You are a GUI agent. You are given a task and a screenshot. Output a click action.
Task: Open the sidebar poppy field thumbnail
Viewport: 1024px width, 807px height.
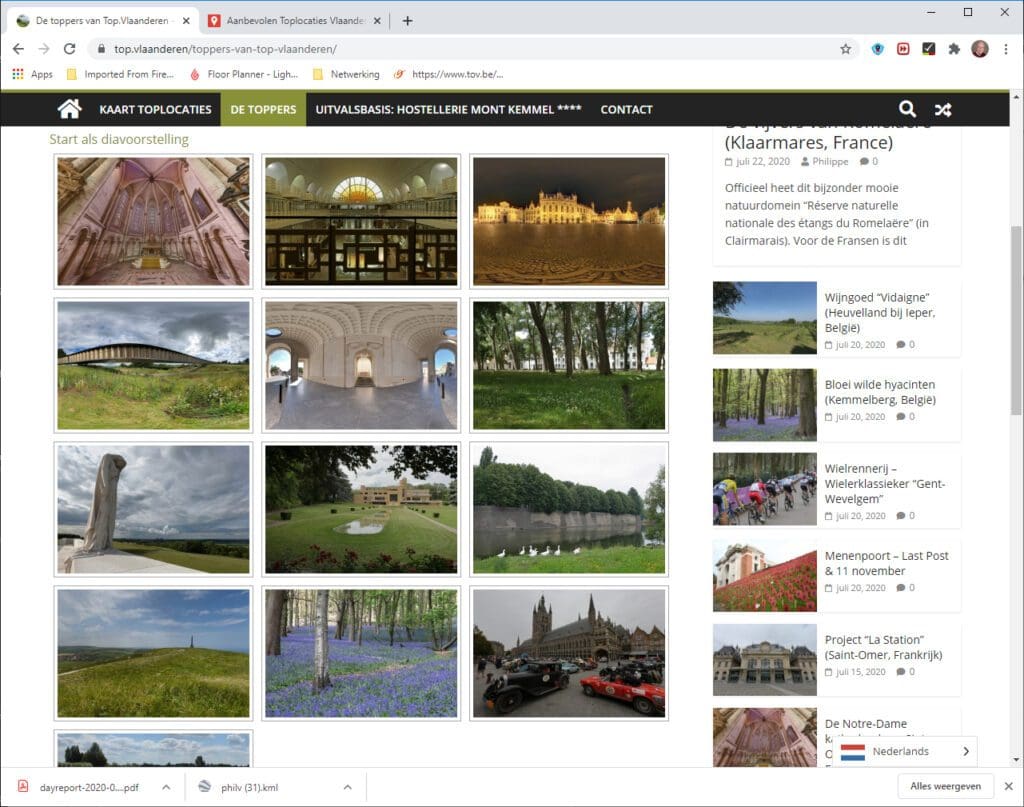(x=765, y=575)
